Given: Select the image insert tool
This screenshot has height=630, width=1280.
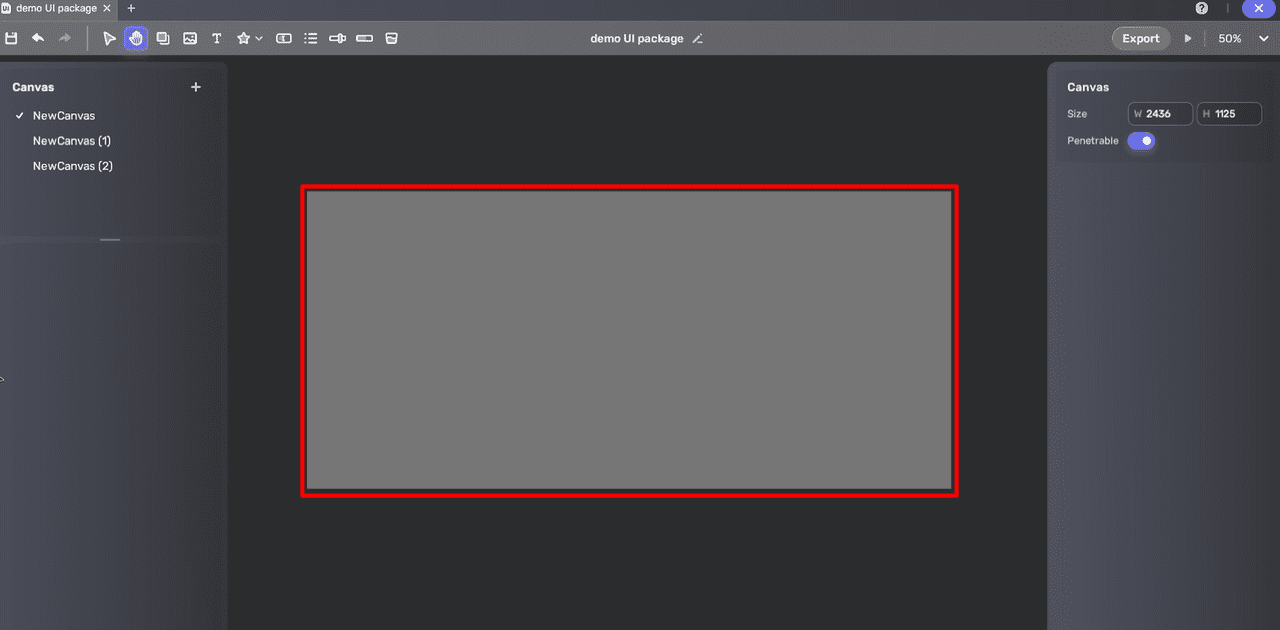Looking at the screenshot, I should [190, 39].
